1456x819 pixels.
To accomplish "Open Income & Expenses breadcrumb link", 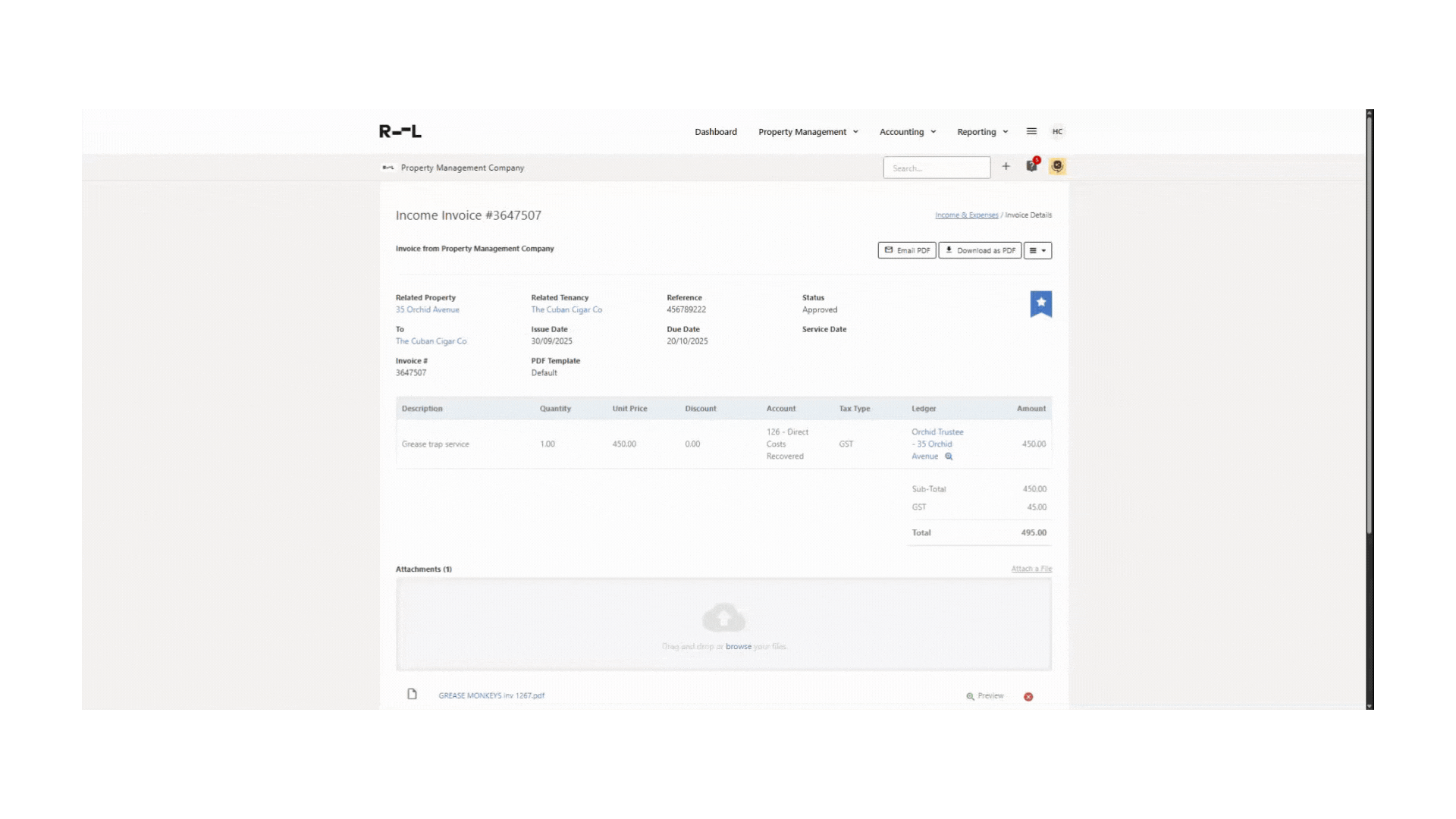I will point(966,215).
